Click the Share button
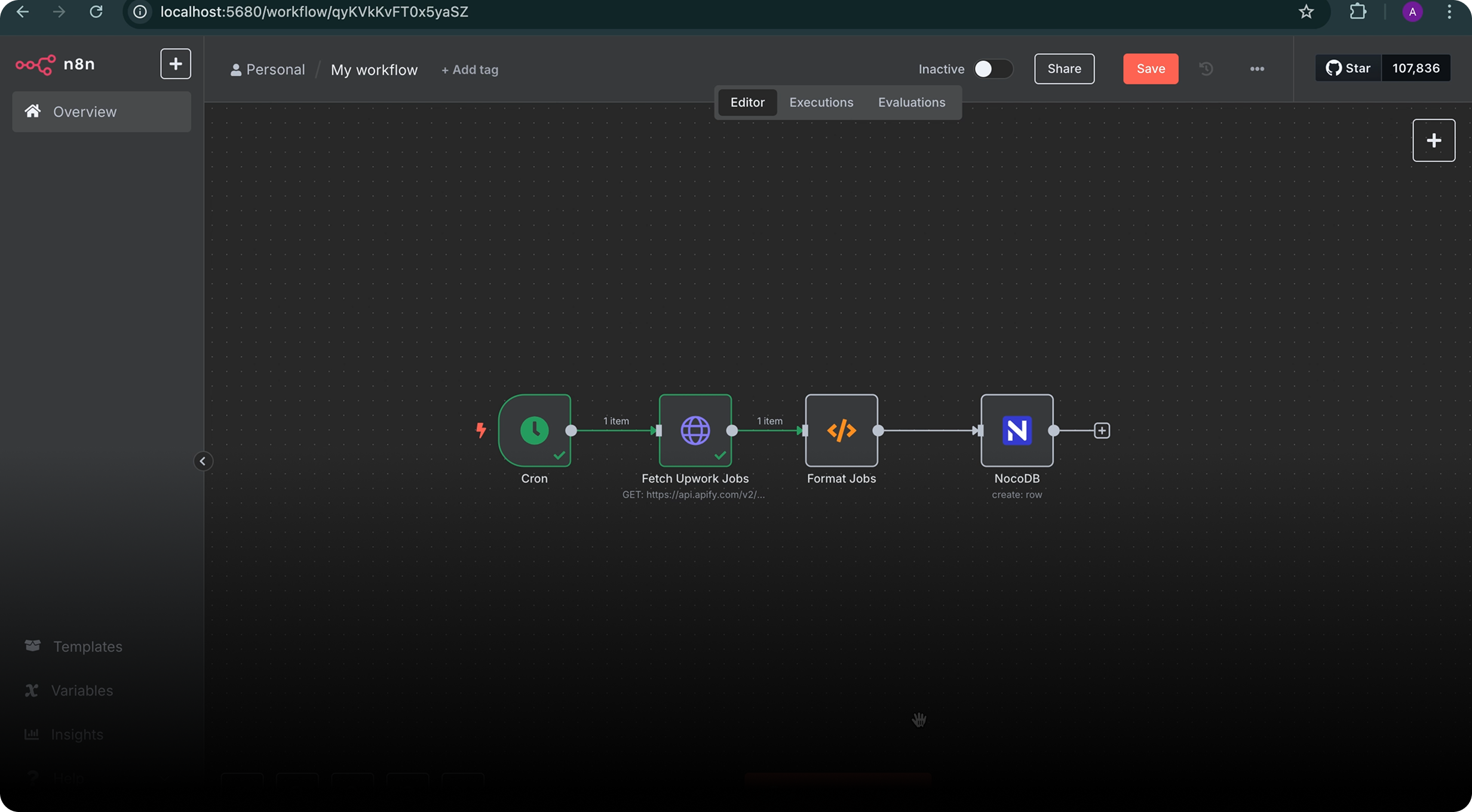Screen dimensions: 1472x812 point(1064,69)
